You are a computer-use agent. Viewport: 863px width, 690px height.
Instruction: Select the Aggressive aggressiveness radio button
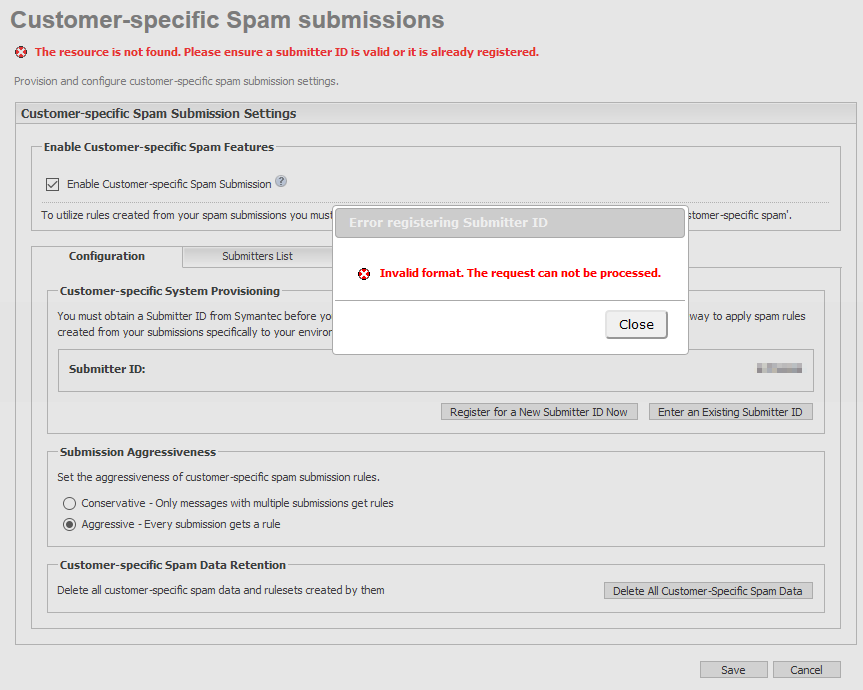coord(69,524)
